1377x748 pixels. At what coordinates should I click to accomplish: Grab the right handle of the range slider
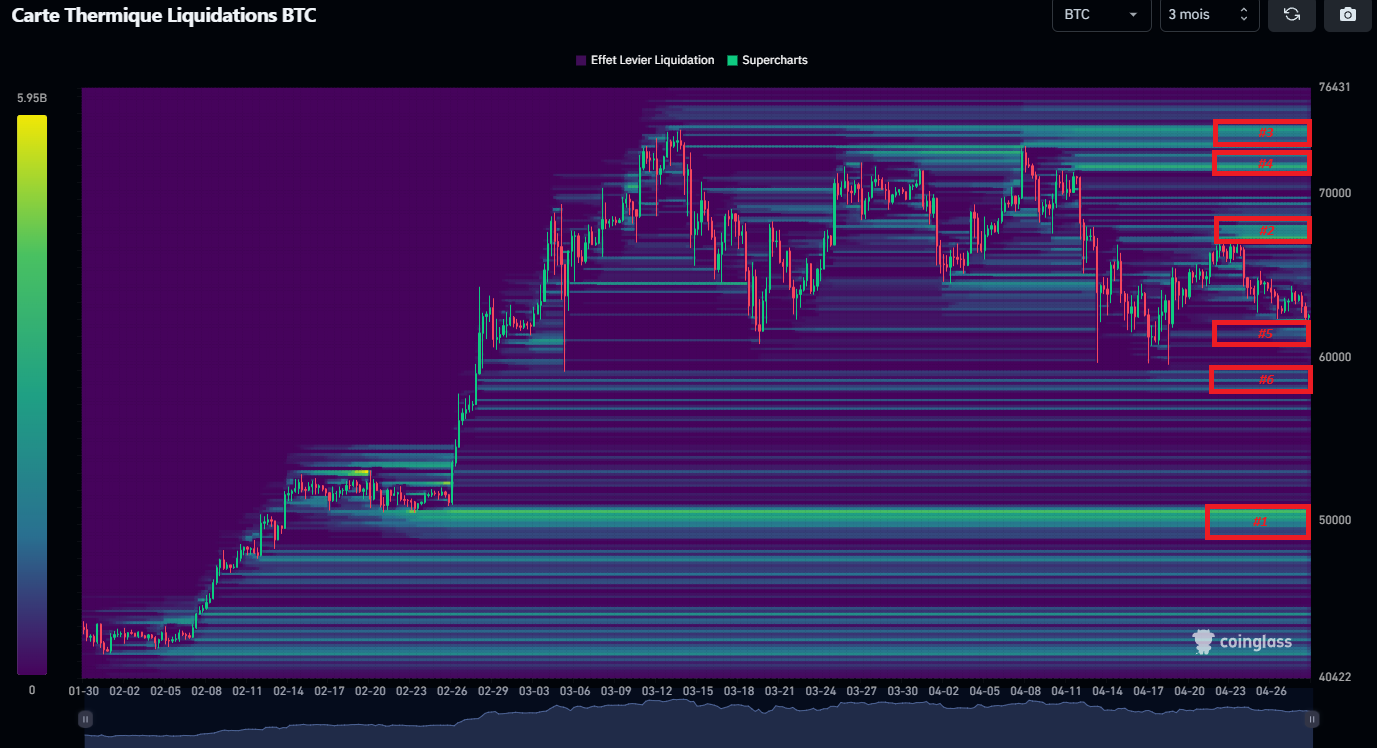(1312, 719)
